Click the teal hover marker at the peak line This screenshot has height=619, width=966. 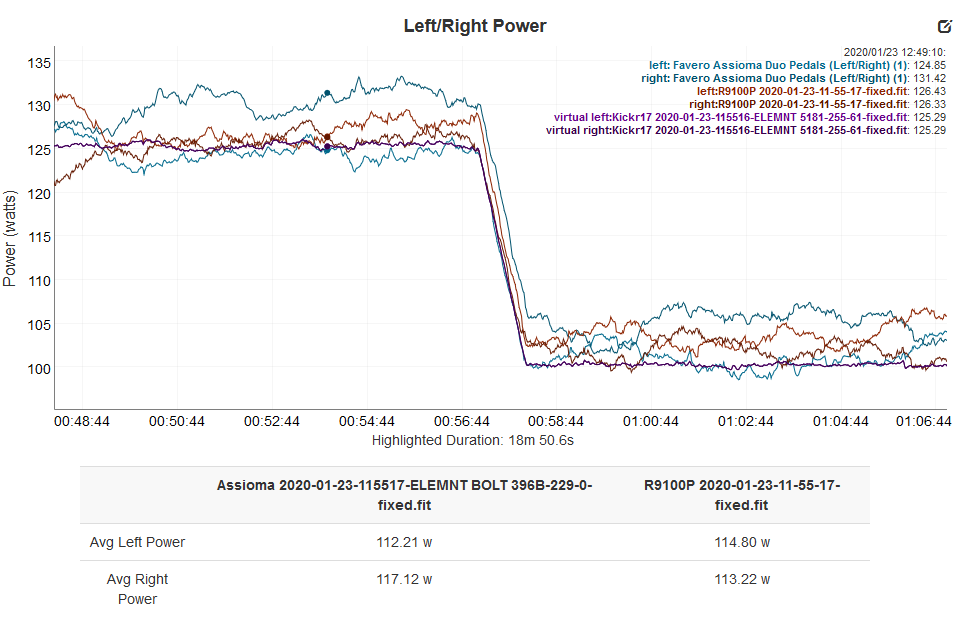[328, 93]
